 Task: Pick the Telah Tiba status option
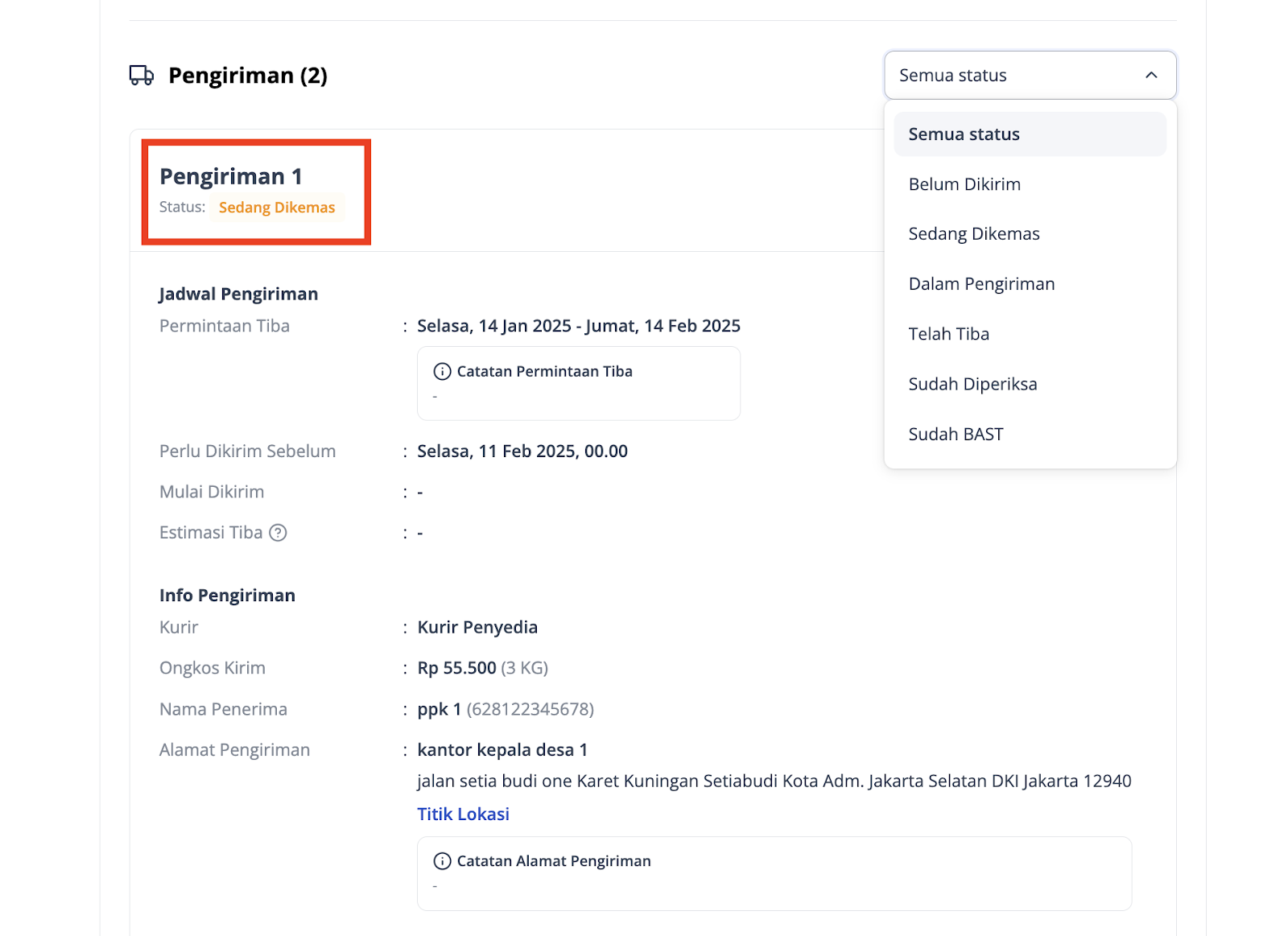pos(1030,334)
